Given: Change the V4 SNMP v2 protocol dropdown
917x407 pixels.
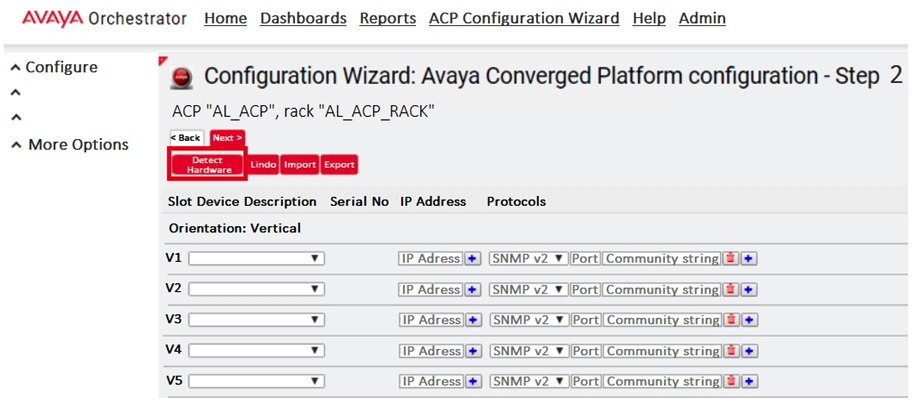Looking at the screenshot, I should 529,351.
